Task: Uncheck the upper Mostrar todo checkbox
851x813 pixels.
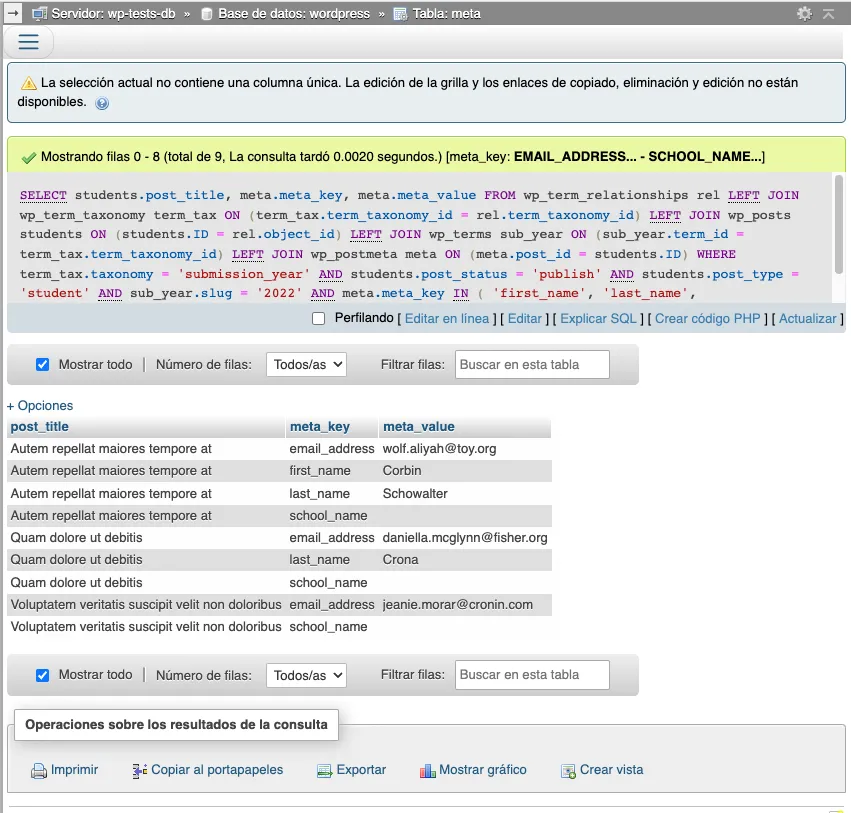Action: (42, 365)
